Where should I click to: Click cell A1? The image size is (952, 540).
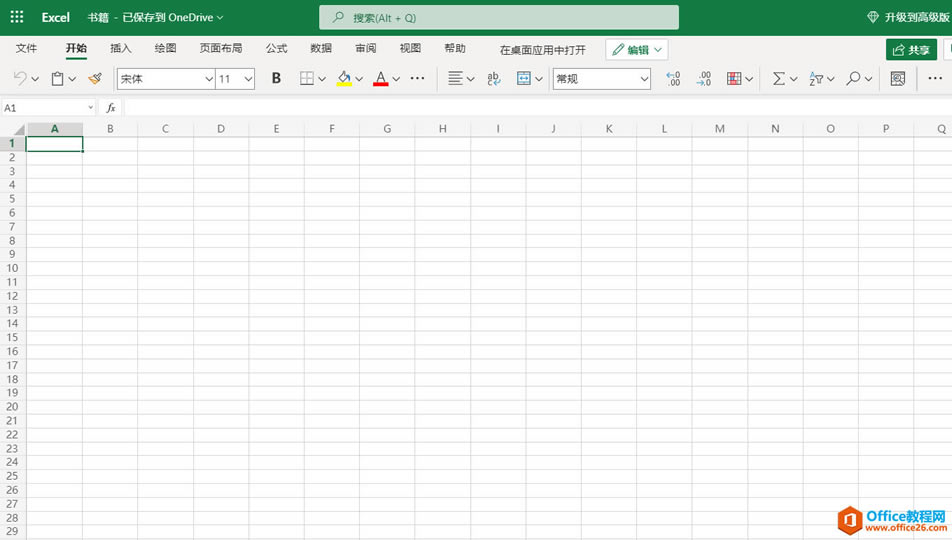[55, 144]
